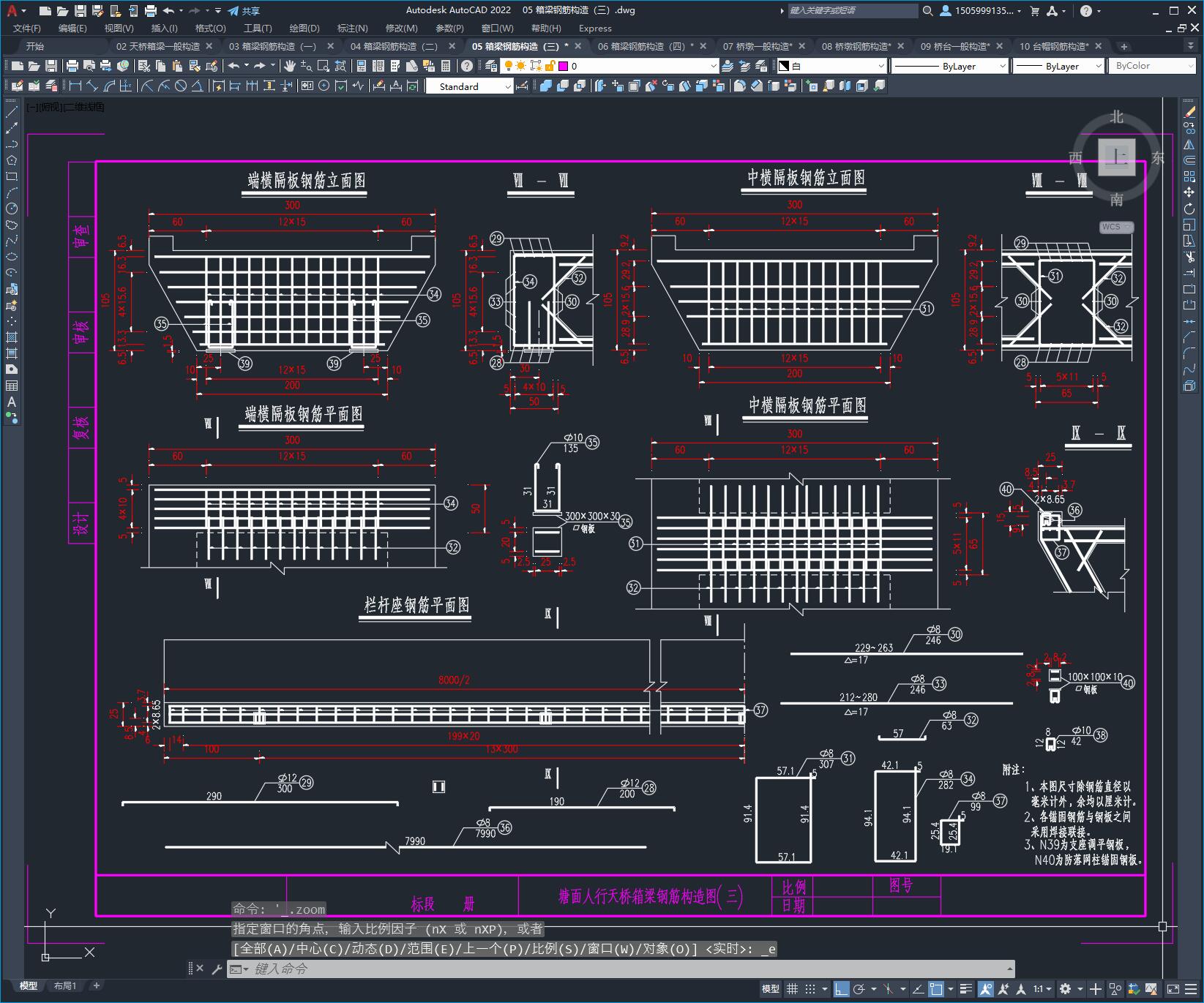1204x1003 pixels.
Task: Select the Line tool in draw toolbar
Action: (12, 112)
